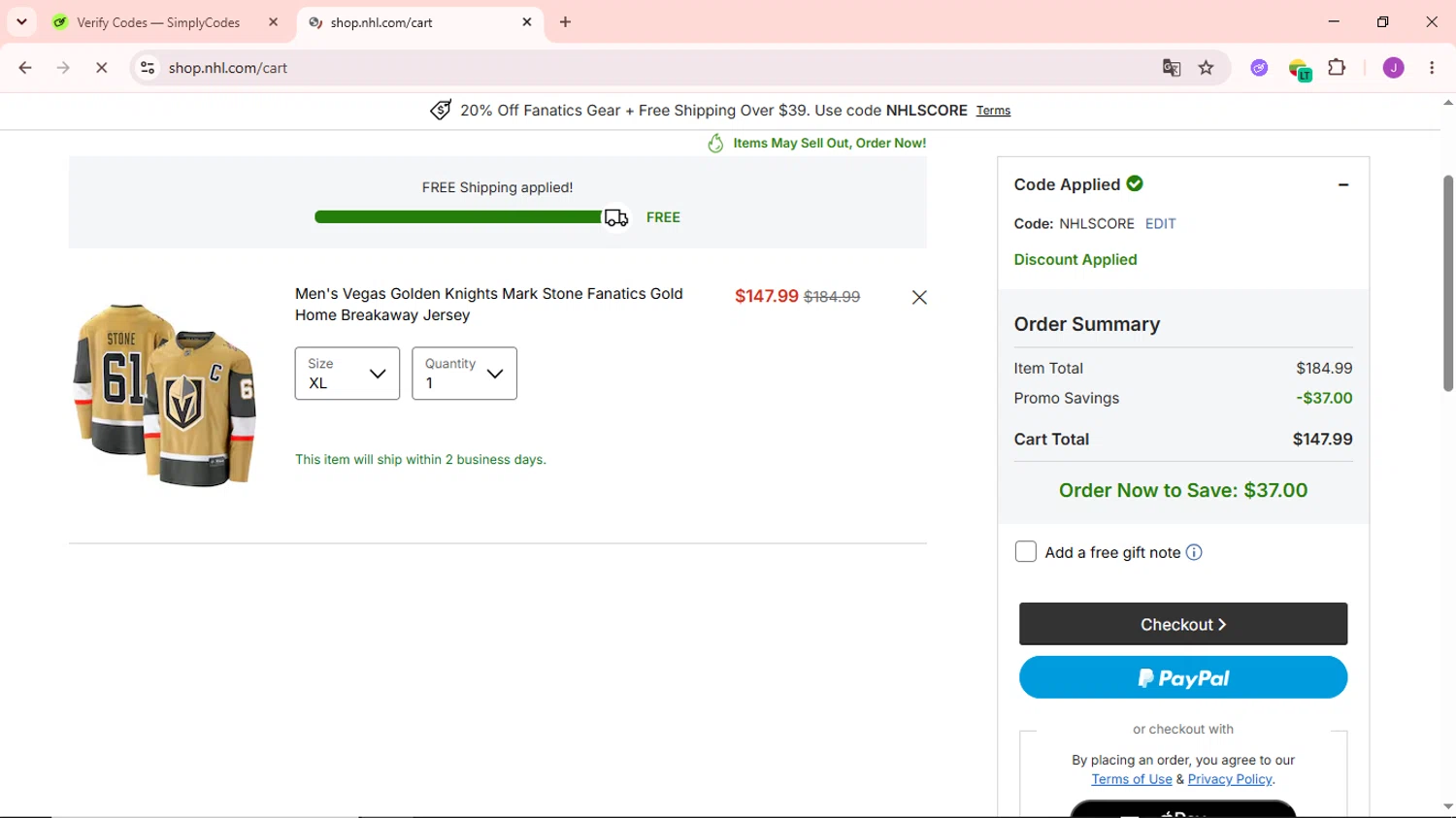The image size is (1456, 818).
Task: Click the page vertical scrollbar thumb
Action: click(x=1448, y=282)
